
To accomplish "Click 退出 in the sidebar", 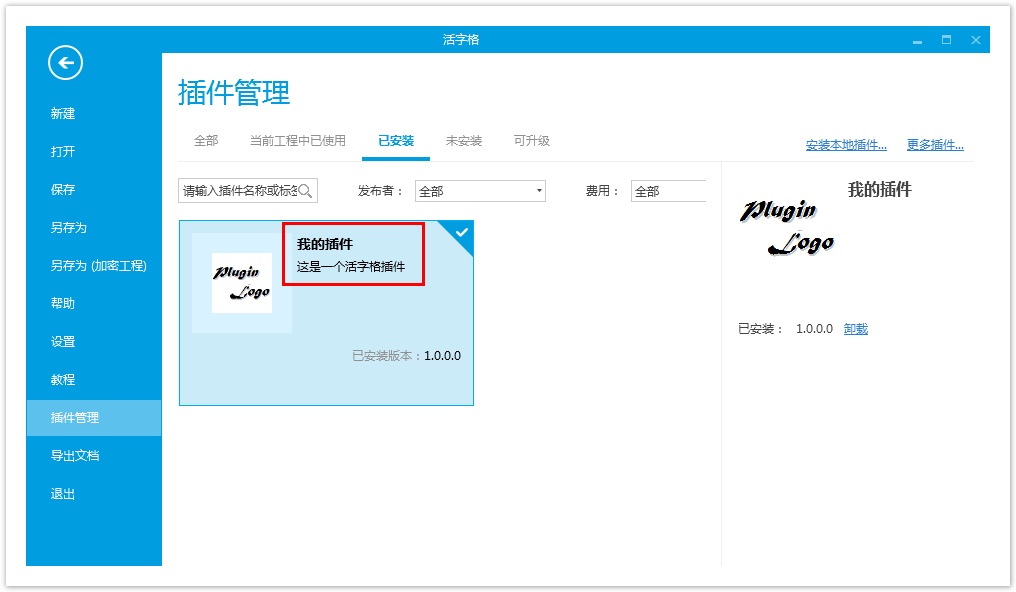I will (x=63, y=494).
